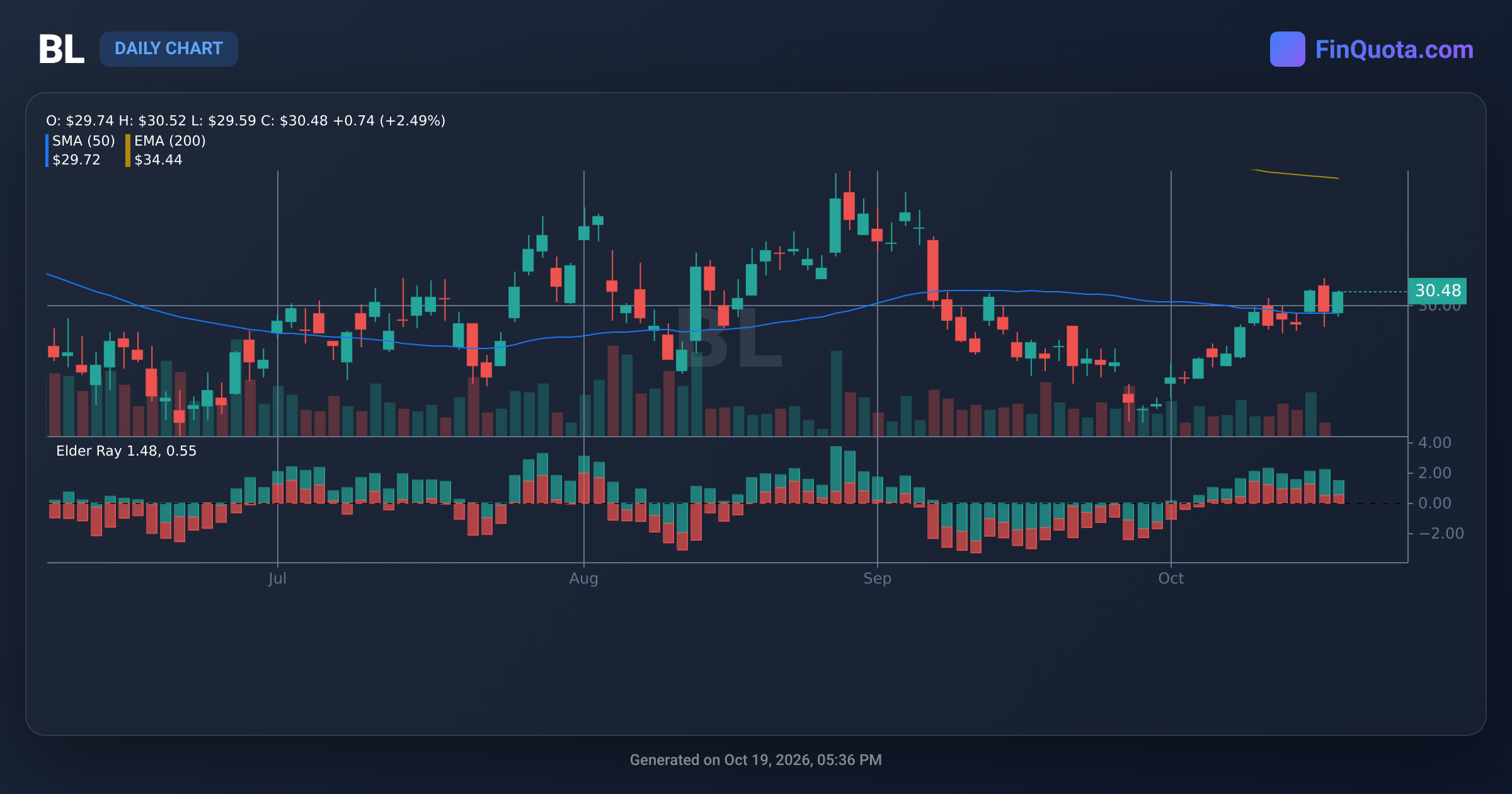Image resolution: width=1512 pixels, height=794 pixels.
Task: Click the 2.00 Elder Ray axis value
Action: click(x=1435, y=473)
